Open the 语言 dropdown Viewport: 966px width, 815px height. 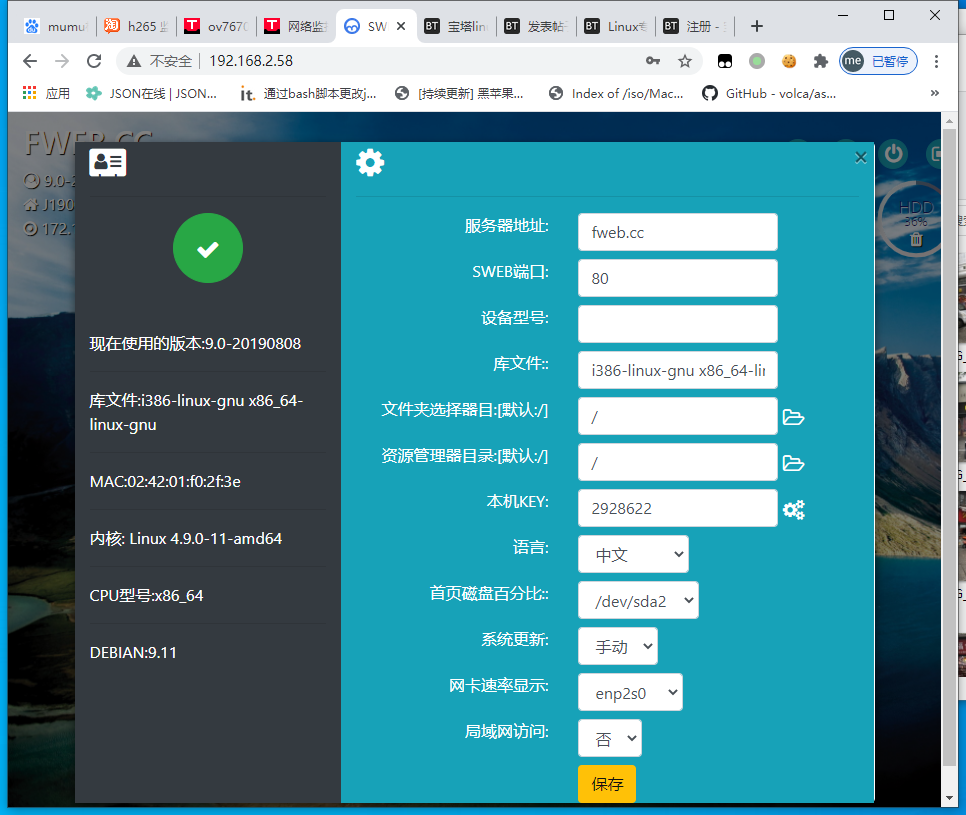pyautogui.click(x=633, y=554)
